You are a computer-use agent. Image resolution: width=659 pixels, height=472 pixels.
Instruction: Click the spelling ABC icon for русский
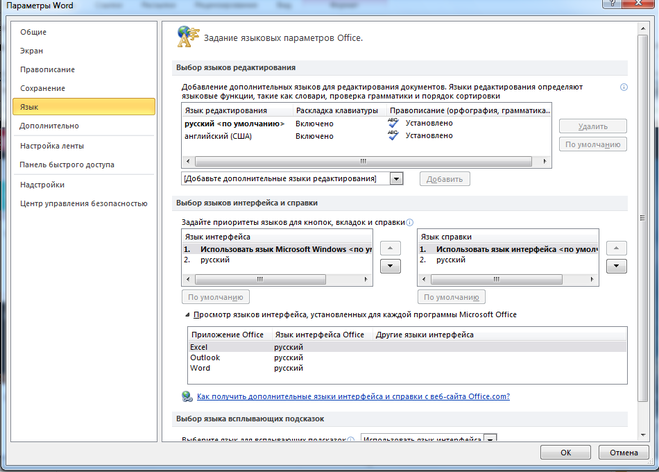pos(393,123)
